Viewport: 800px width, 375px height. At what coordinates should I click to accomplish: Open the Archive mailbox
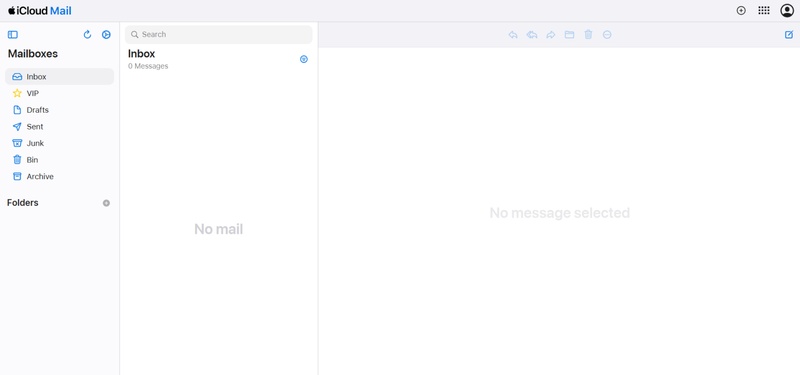(60, 177)
